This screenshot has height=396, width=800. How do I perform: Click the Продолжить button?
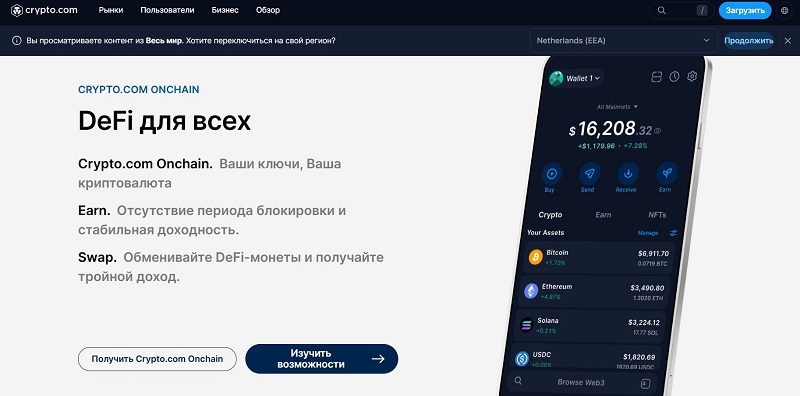tap(749, 41)
